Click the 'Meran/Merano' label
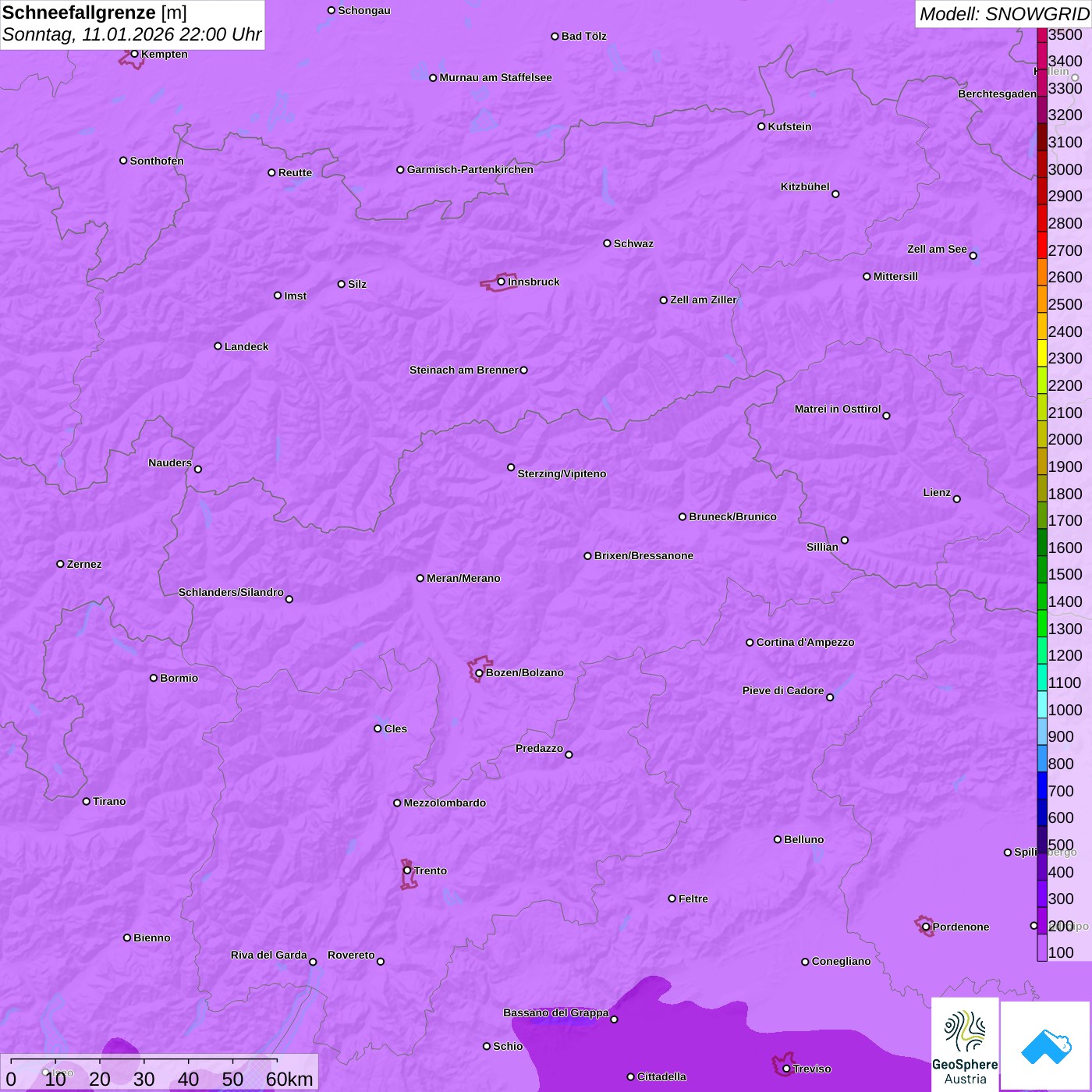 point(463,578)
